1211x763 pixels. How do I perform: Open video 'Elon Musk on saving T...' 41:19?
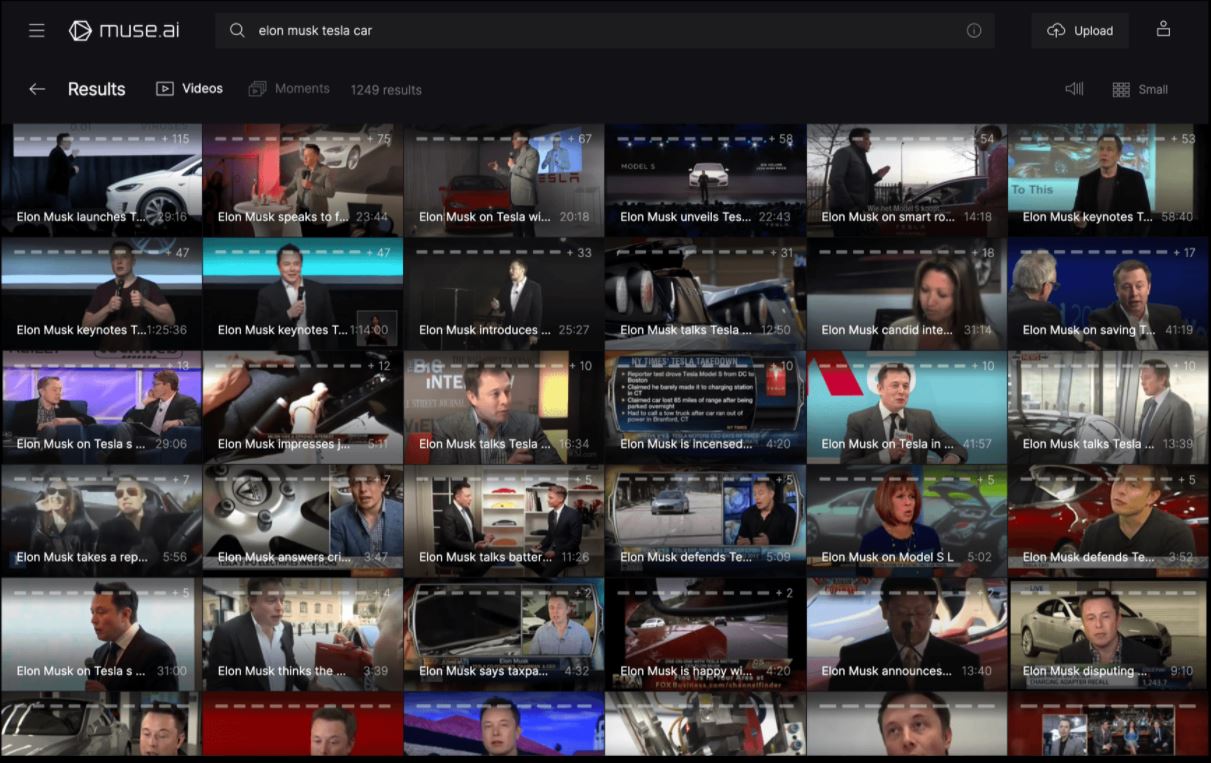1108,294
